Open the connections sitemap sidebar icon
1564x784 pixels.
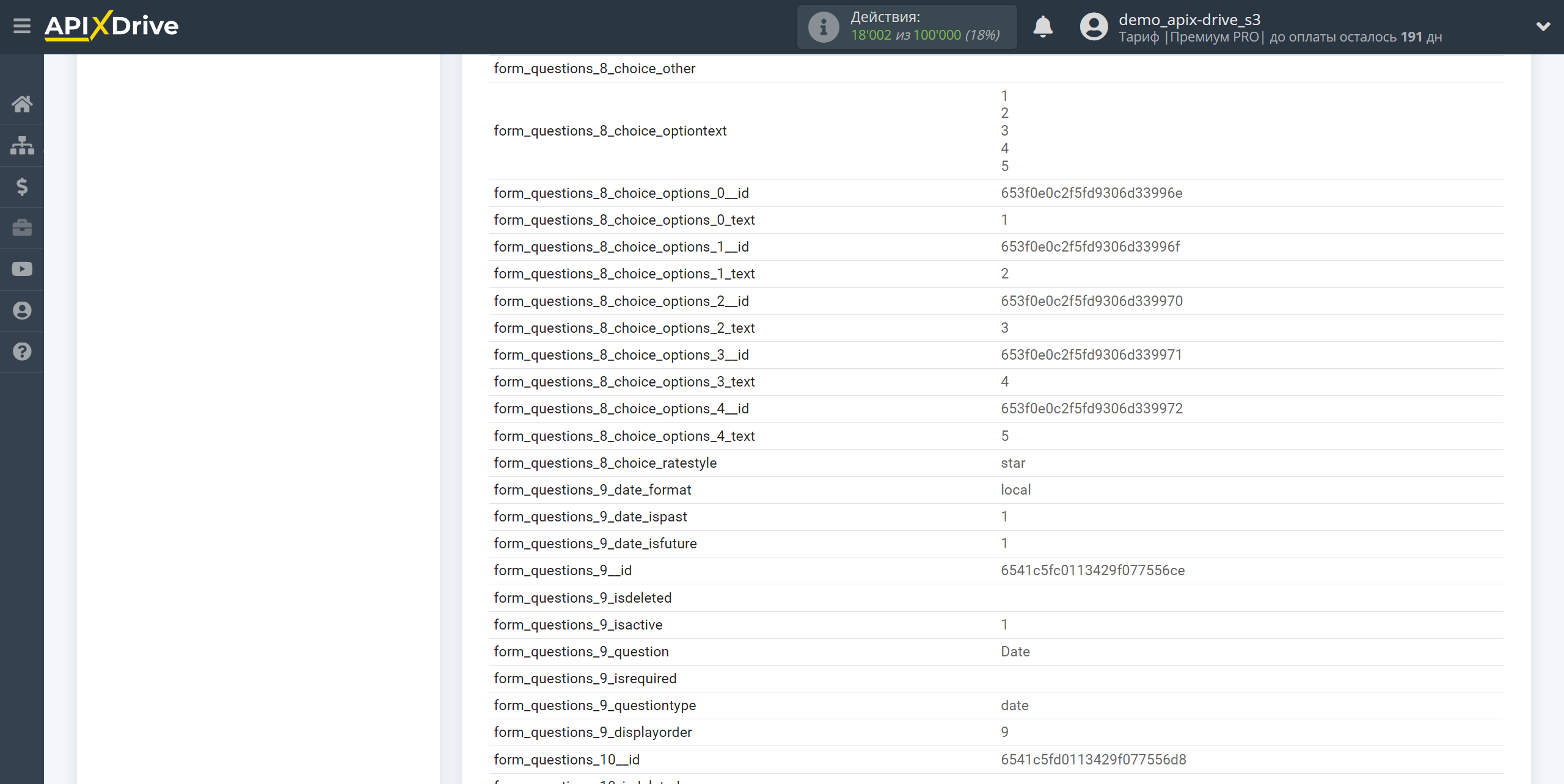[x=22, y=145]
